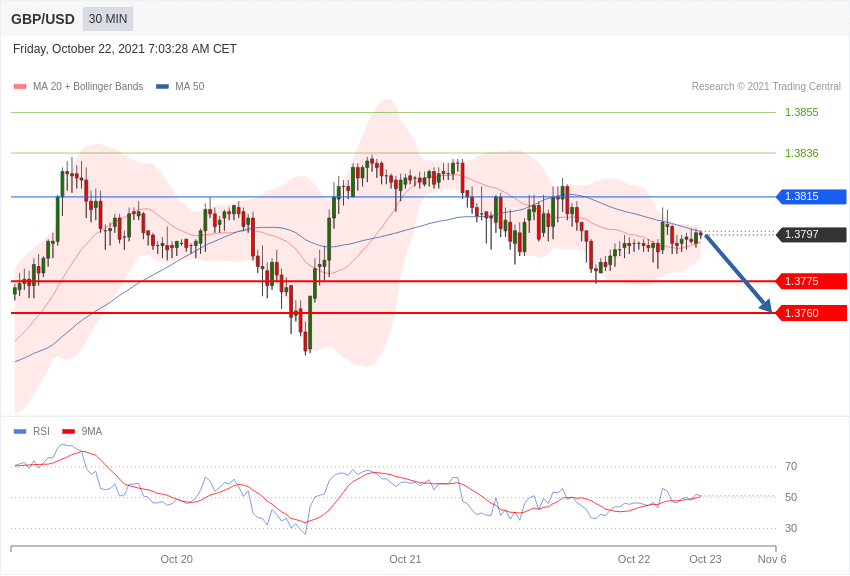This screenshot has height=576, width=850.
Task: Click the RSI 70 axis value
Action: click(791, 466)
